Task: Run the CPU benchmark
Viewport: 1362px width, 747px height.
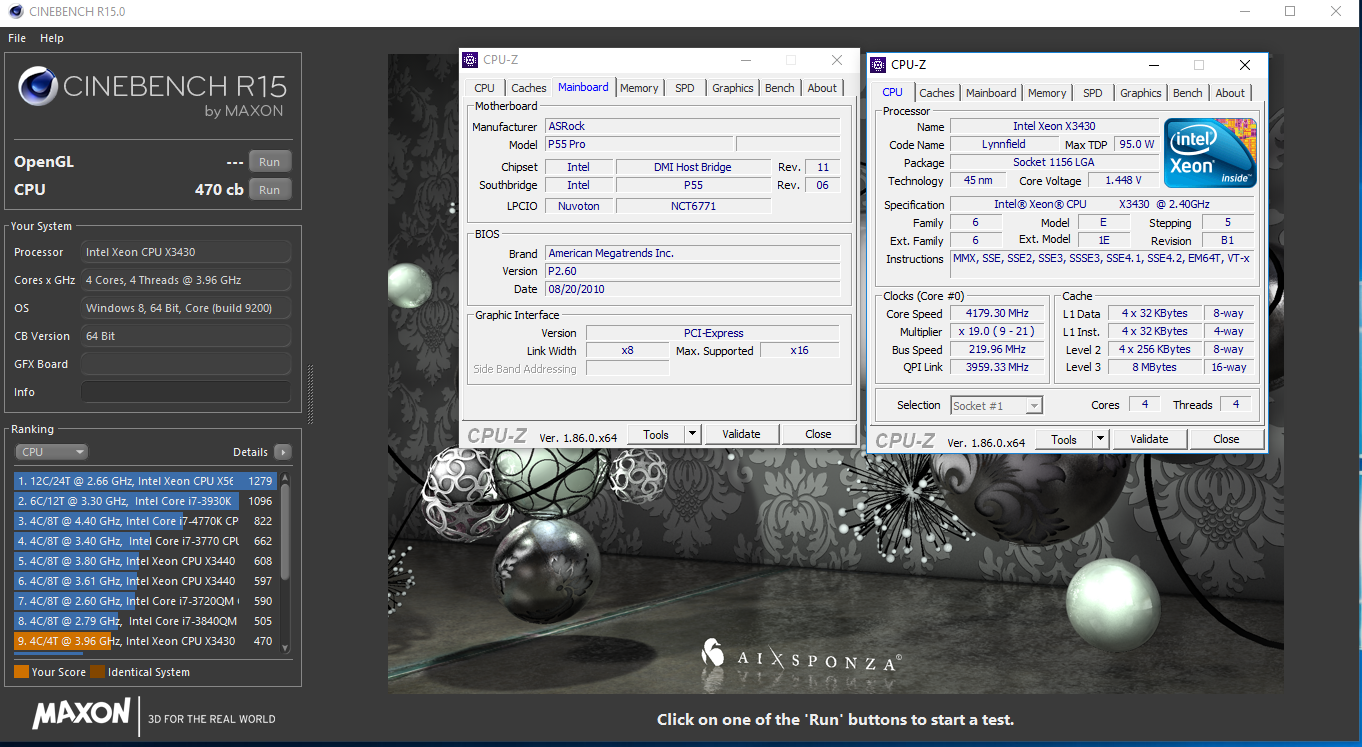Action: [x=270, y=190]
